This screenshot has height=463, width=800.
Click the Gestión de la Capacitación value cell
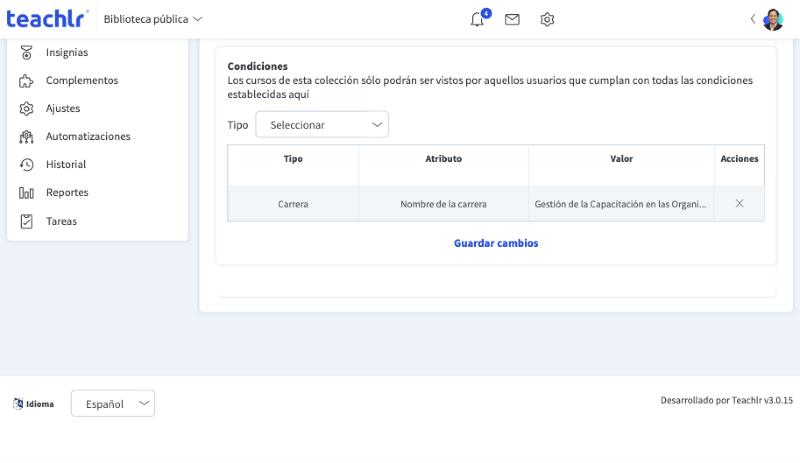click(x=621, y=204)
